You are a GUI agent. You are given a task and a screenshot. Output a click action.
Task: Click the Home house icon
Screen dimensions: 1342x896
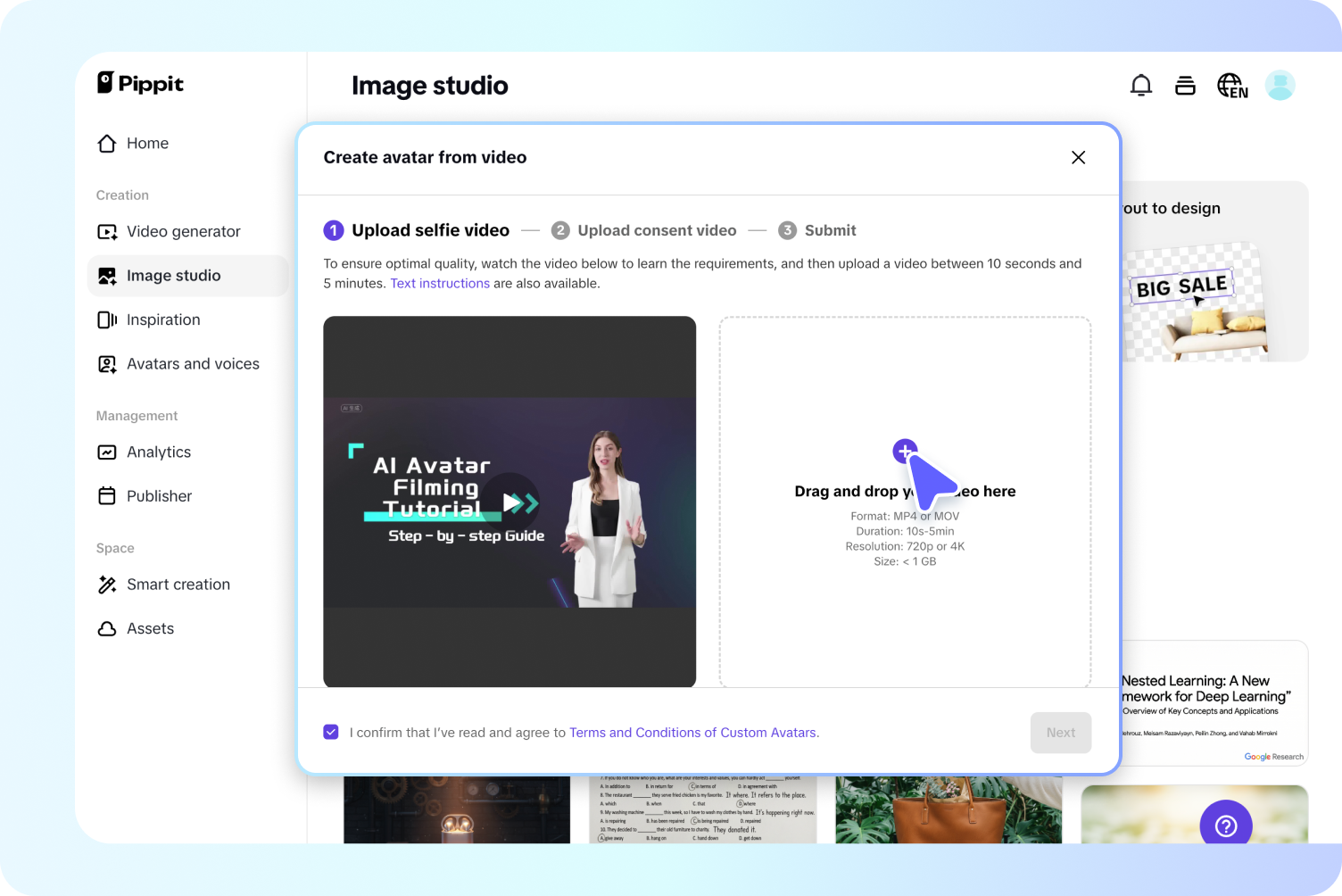107,144
